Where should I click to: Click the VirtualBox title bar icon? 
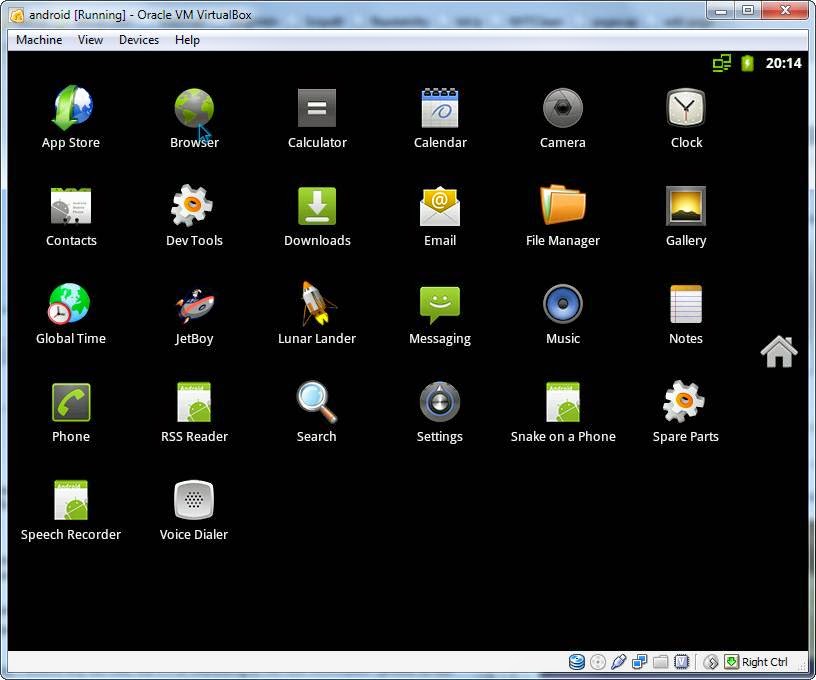pos(17,15)
